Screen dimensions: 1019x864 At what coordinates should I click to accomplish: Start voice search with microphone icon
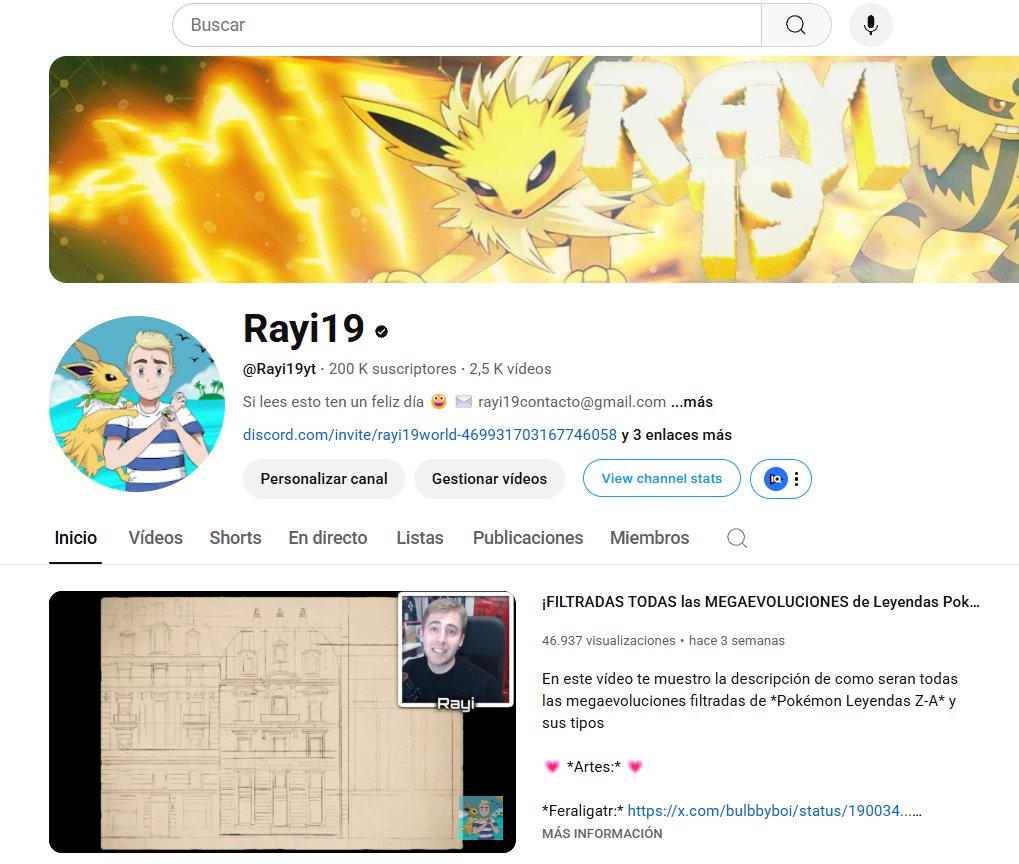[871, 25]
